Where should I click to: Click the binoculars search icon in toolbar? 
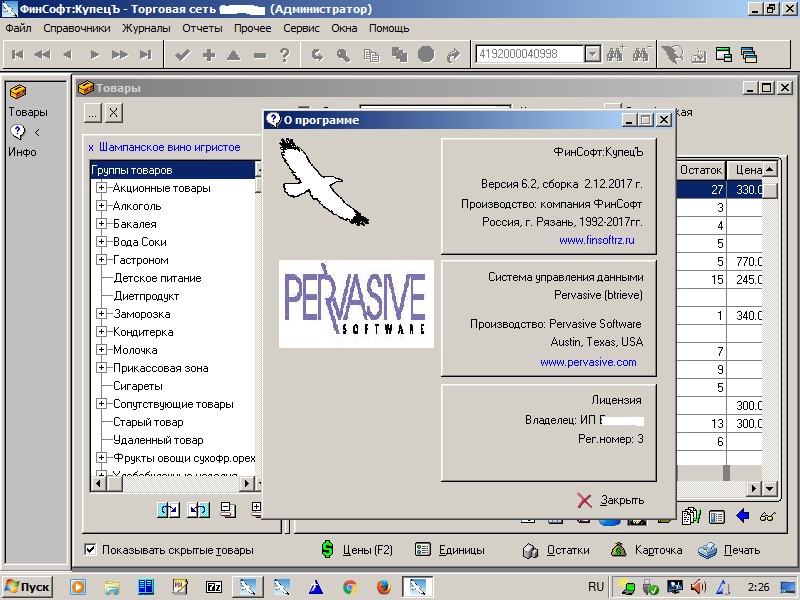pyautogui.click(x=615, y=55)
